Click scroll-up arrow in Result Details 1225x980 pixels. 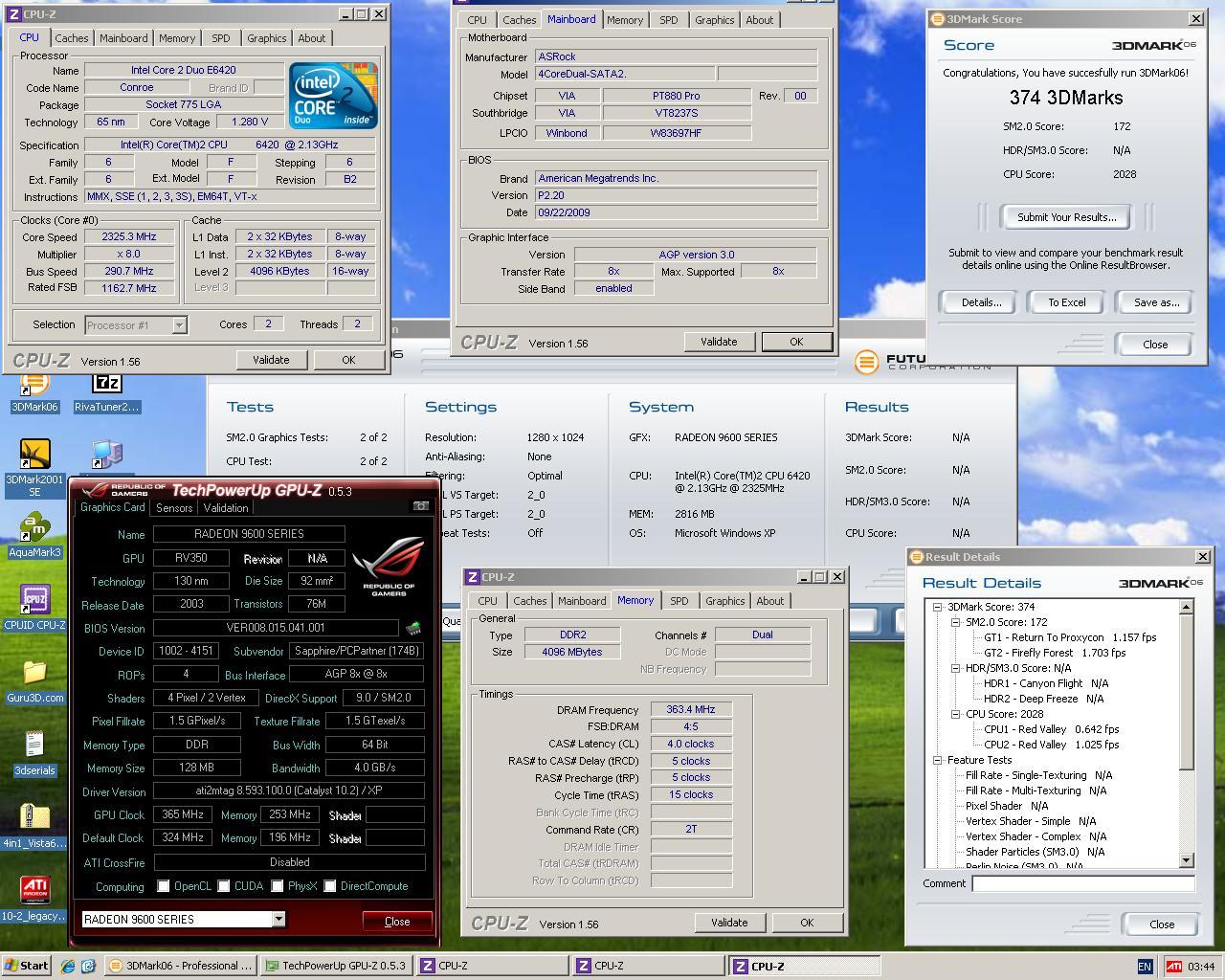(1187, 608)
